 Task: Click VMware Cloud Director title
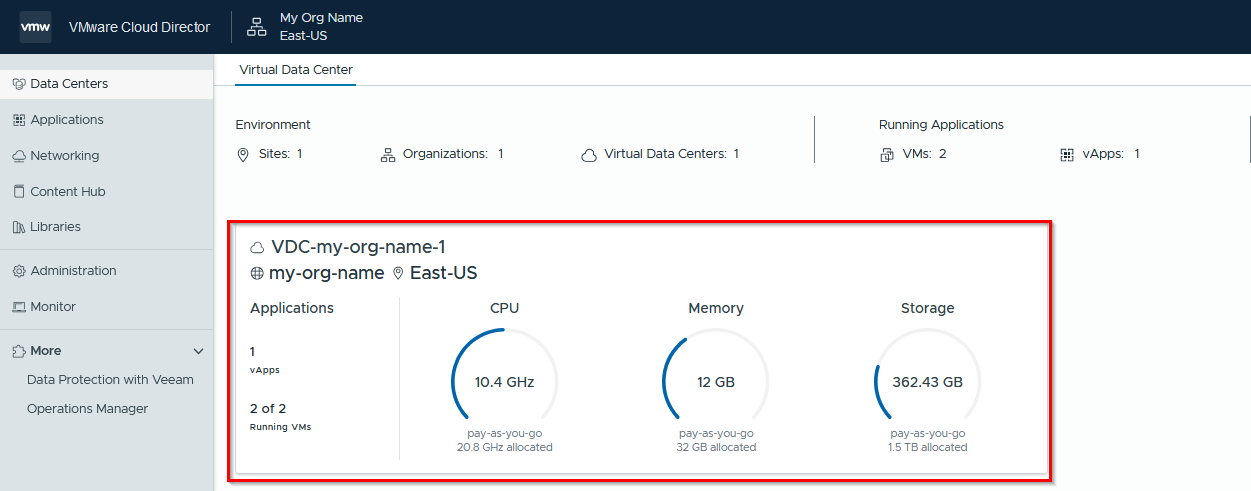tap(140, 27)
